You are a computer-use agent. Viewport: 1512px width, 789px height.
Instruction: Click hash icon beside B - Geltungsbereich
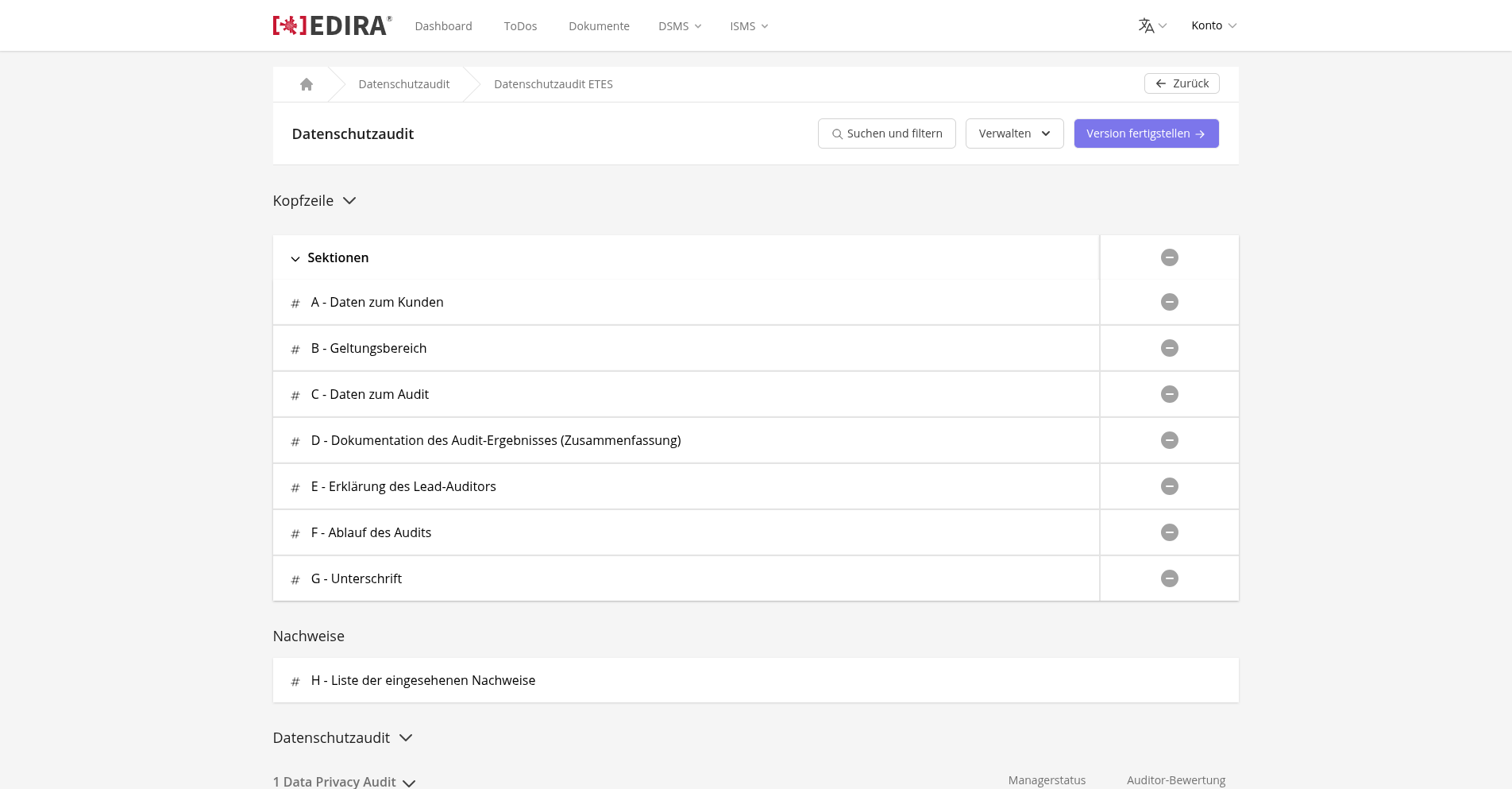(295, 350)
